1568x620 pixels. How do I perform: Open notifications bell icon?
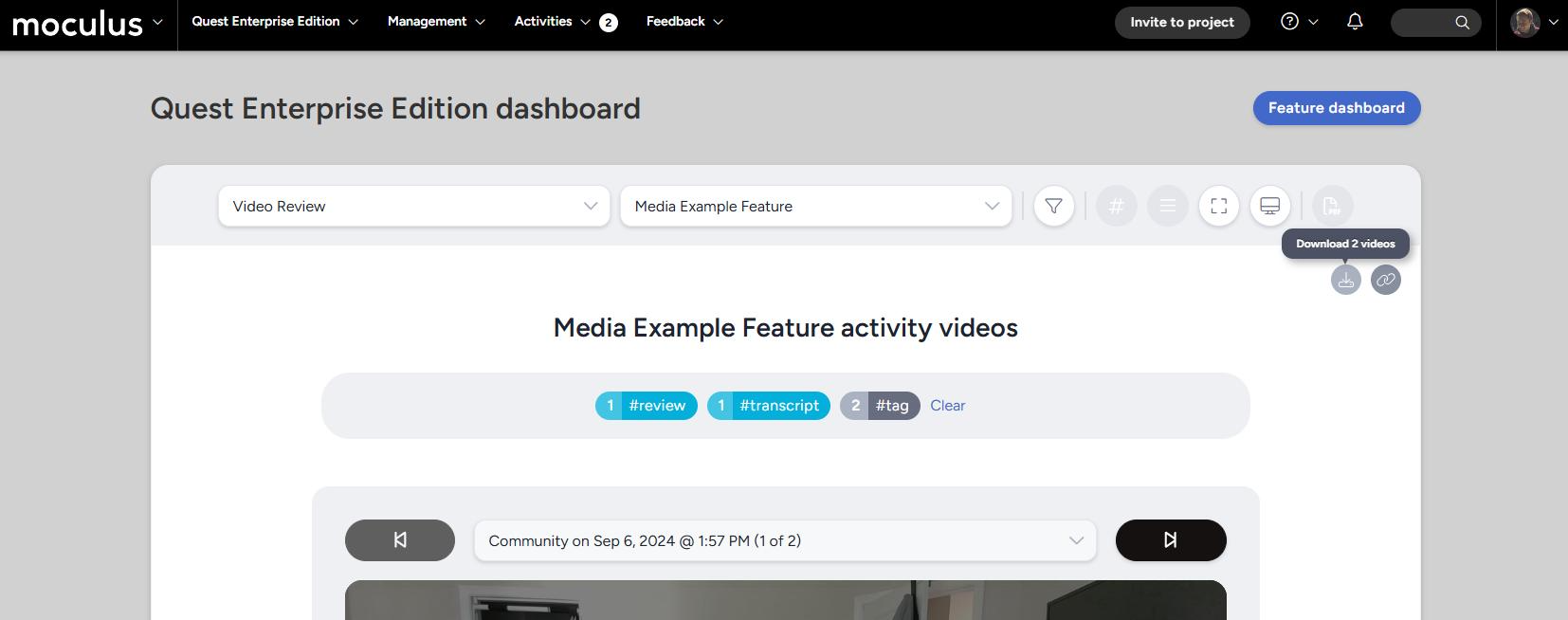(x=1355, y=22)
